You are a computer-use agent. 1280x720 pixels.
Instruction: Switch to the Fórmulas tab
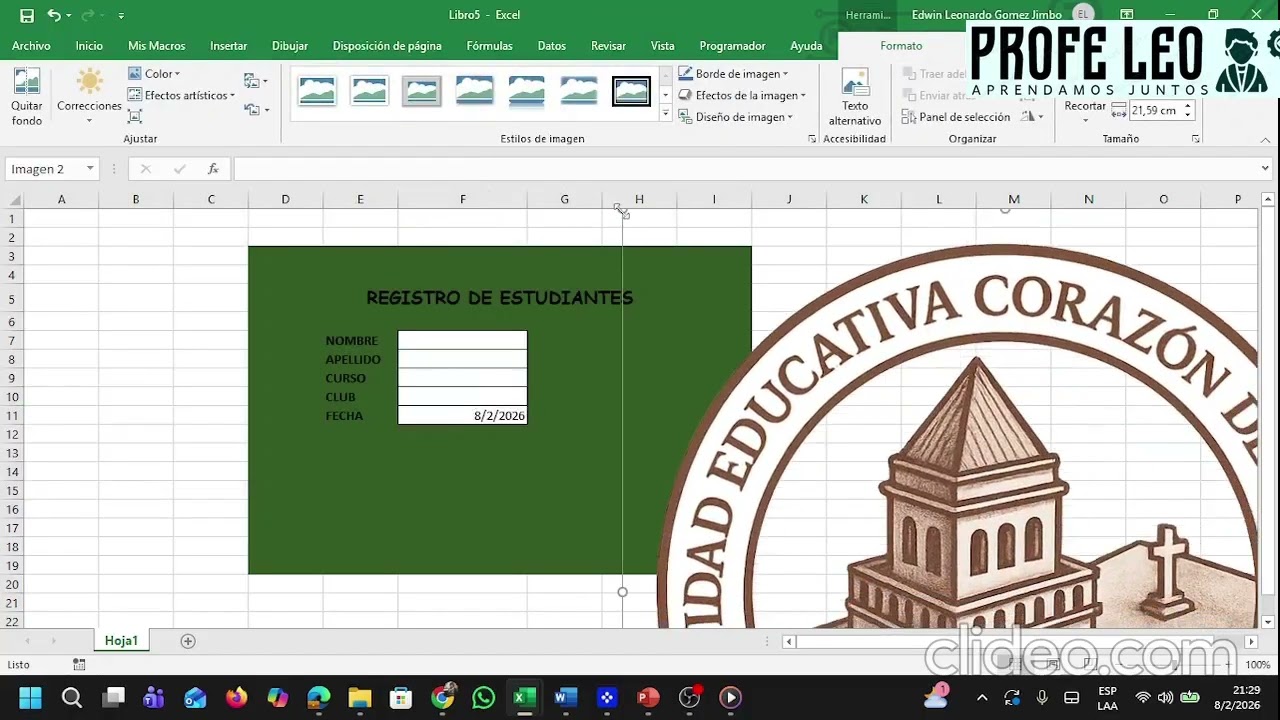tap(489, 46)
